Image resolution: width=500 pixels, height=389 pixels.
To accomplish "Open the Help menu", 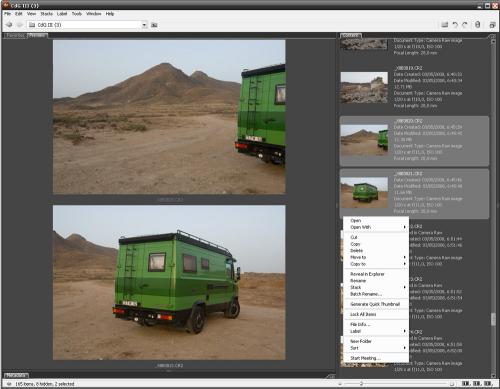I will tap(110, 14).
